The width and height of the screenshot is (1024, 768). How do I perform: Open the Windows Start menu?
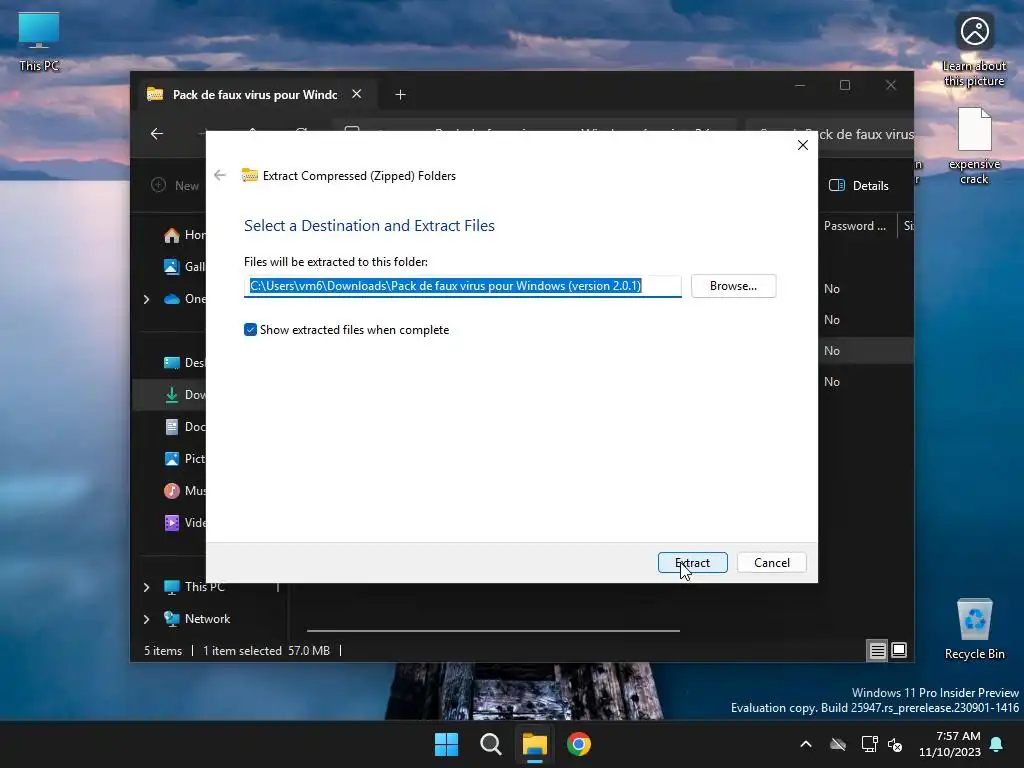tap(447, 744)
